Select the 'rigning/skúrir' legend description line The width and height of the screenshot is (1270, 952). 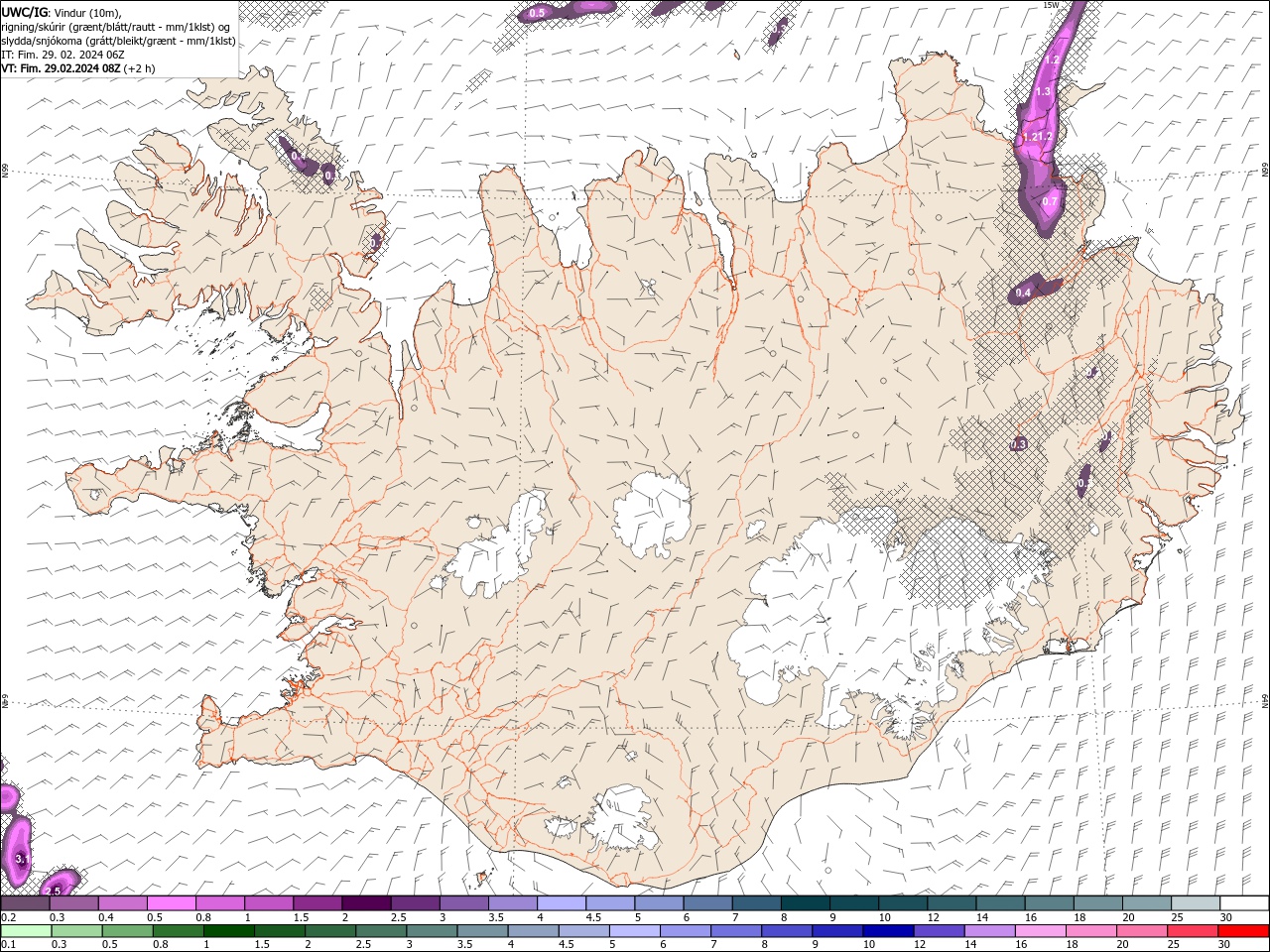click(117, 26)
